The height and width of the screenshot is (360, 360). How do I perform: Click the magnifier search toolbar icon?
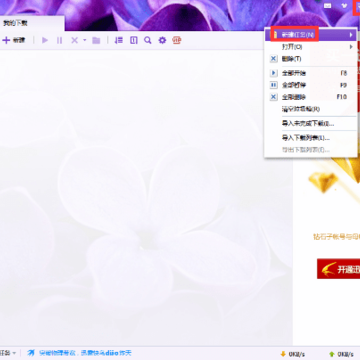(x=148, y=40)
